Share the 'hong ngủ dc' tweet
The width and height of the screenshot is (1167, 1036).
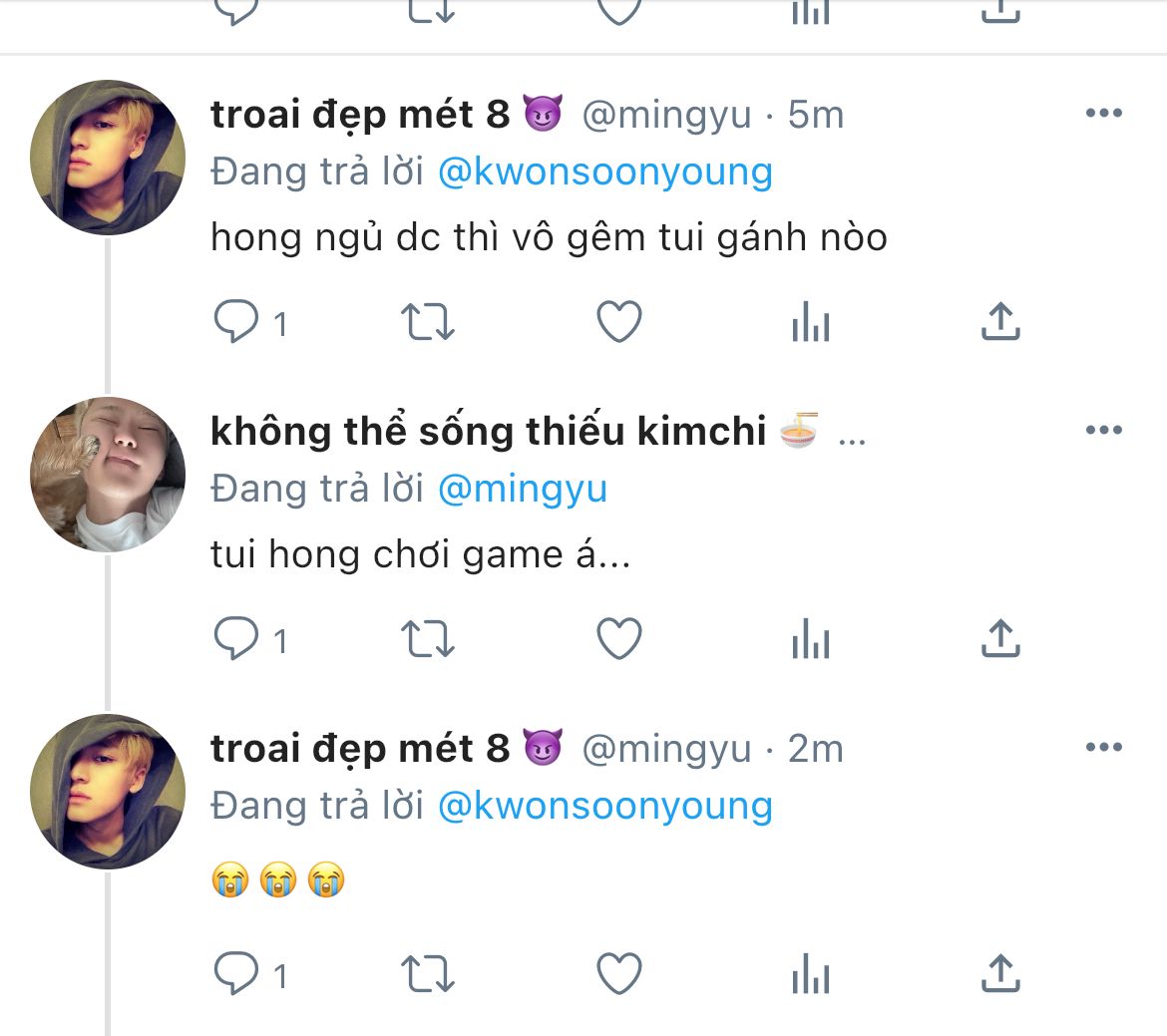(1000, 322)
